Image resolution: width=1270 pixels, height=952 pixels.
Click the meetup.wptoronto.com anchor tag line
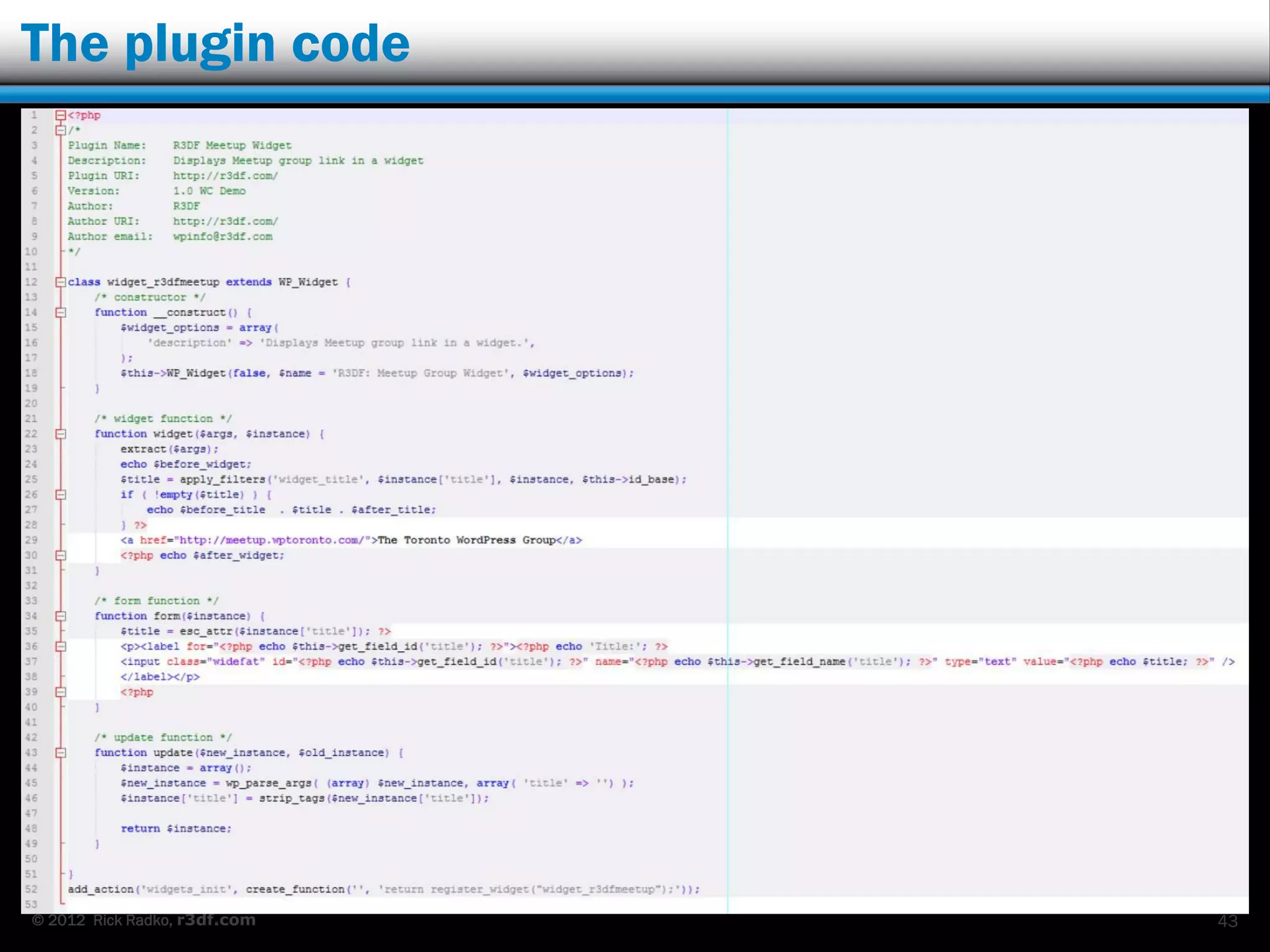[x=351, y=540]
